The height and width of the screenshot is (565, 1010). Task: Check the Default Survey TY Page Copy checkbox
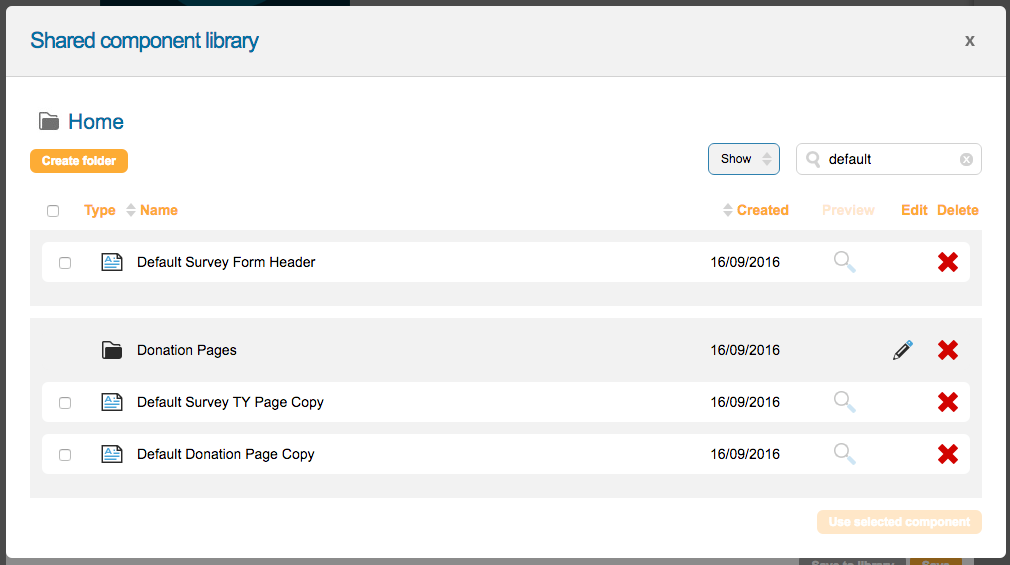(65, 403)
